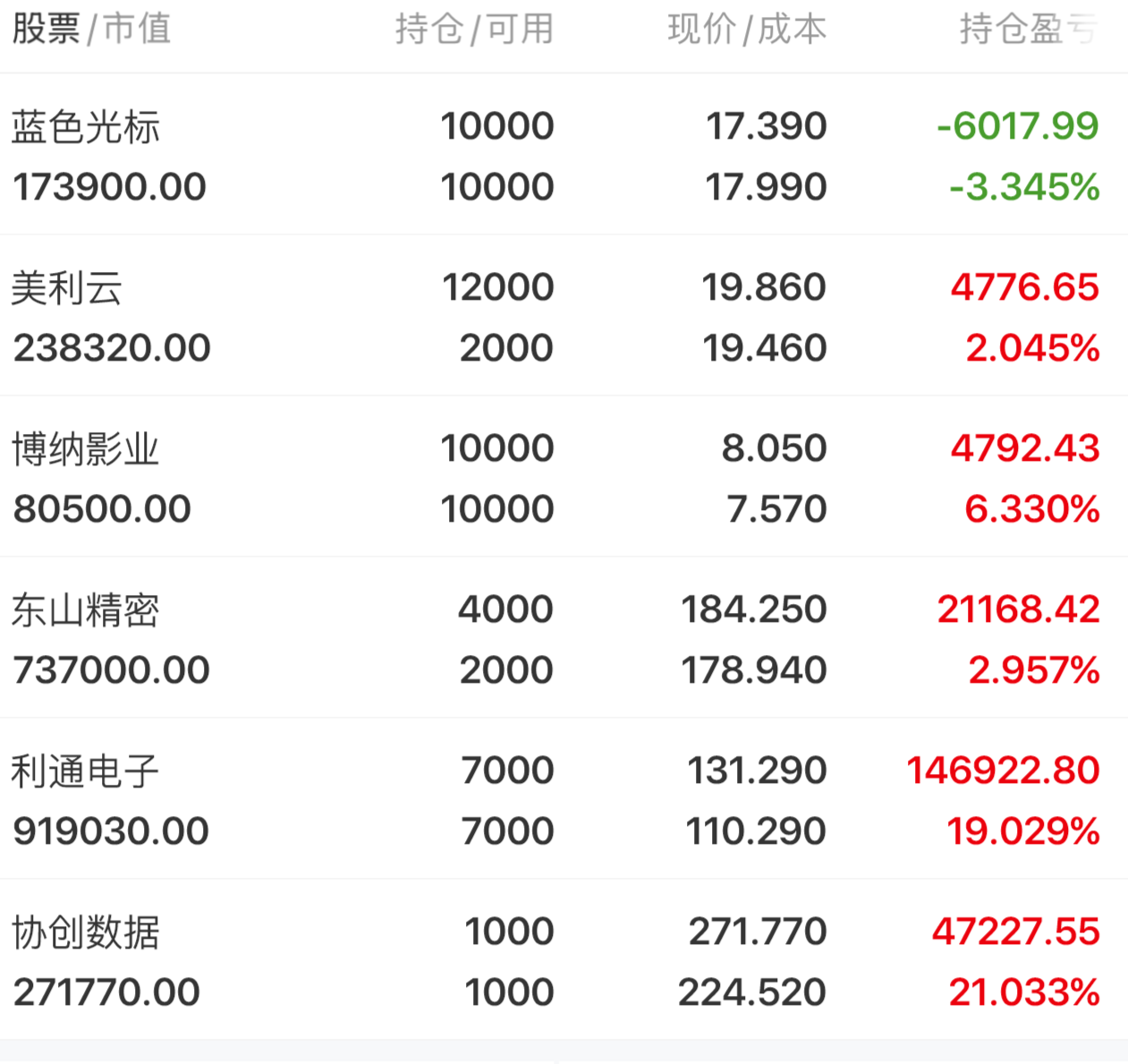Click 蓝色光标 loss amount -6017.99
This screenshot has height=1064, width=1128.
[x=1017, y=126]
